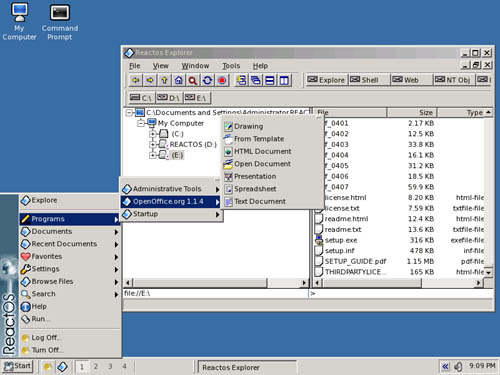Cascade the child windows
The image size is (500, 375).
click(256, 80)
